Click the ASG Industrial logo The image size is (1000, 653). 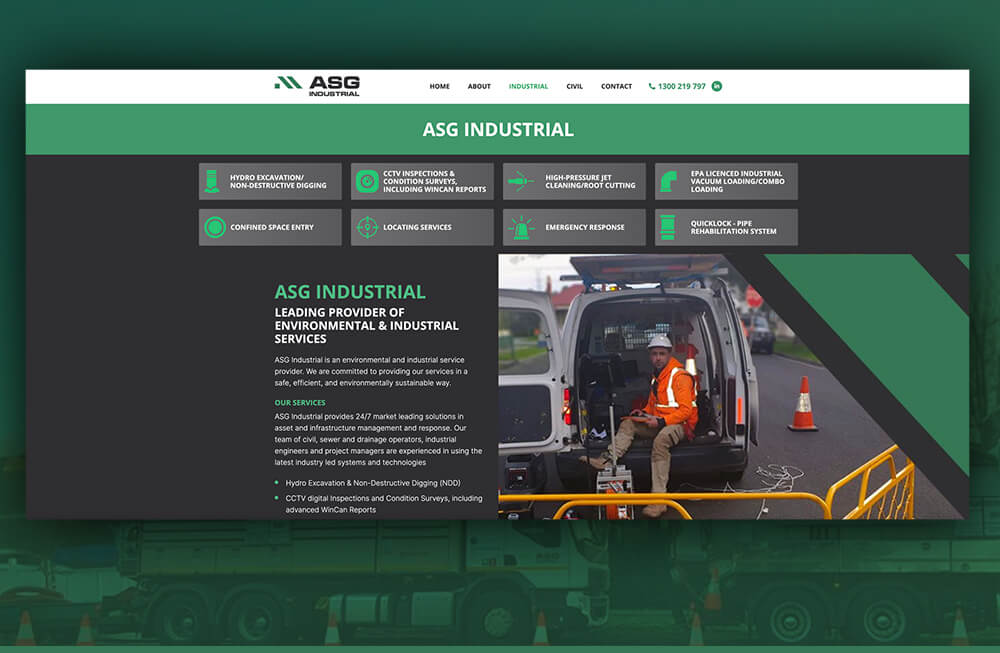(x=317, y=86)
